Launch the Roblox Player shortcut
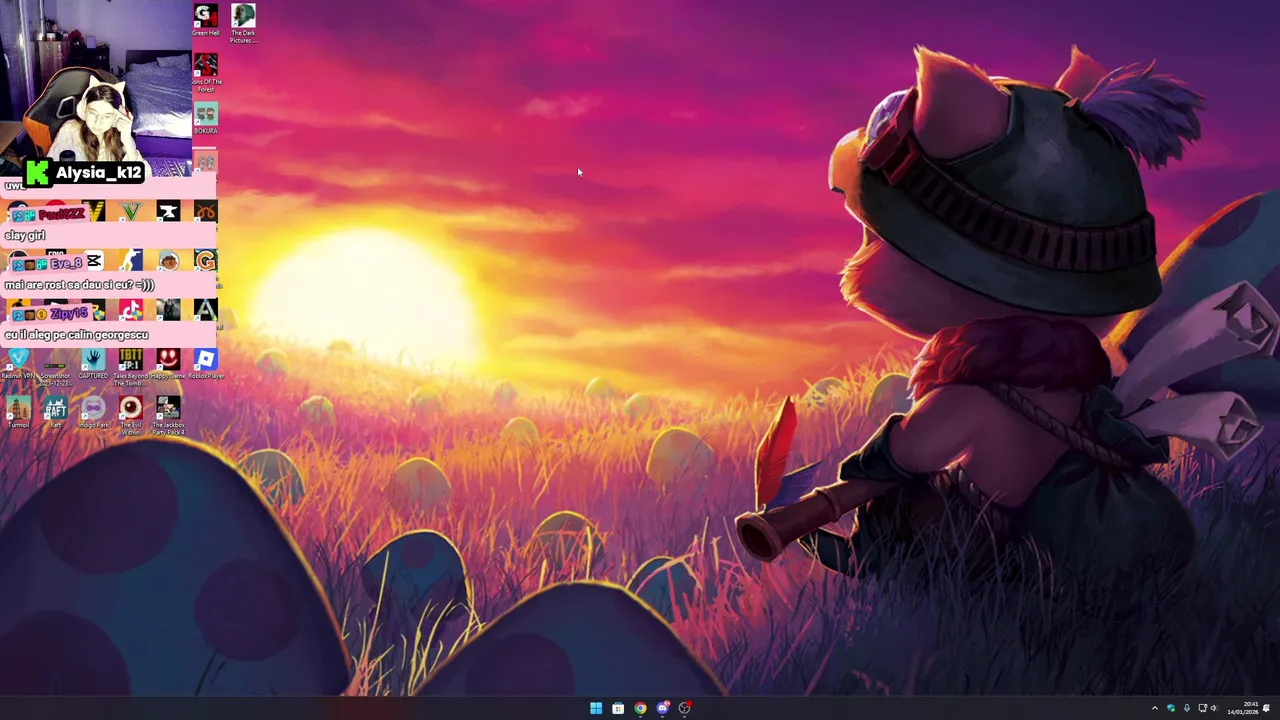Image resolution: width=1280 pixels, height=720 pixels. coord(205,365)
